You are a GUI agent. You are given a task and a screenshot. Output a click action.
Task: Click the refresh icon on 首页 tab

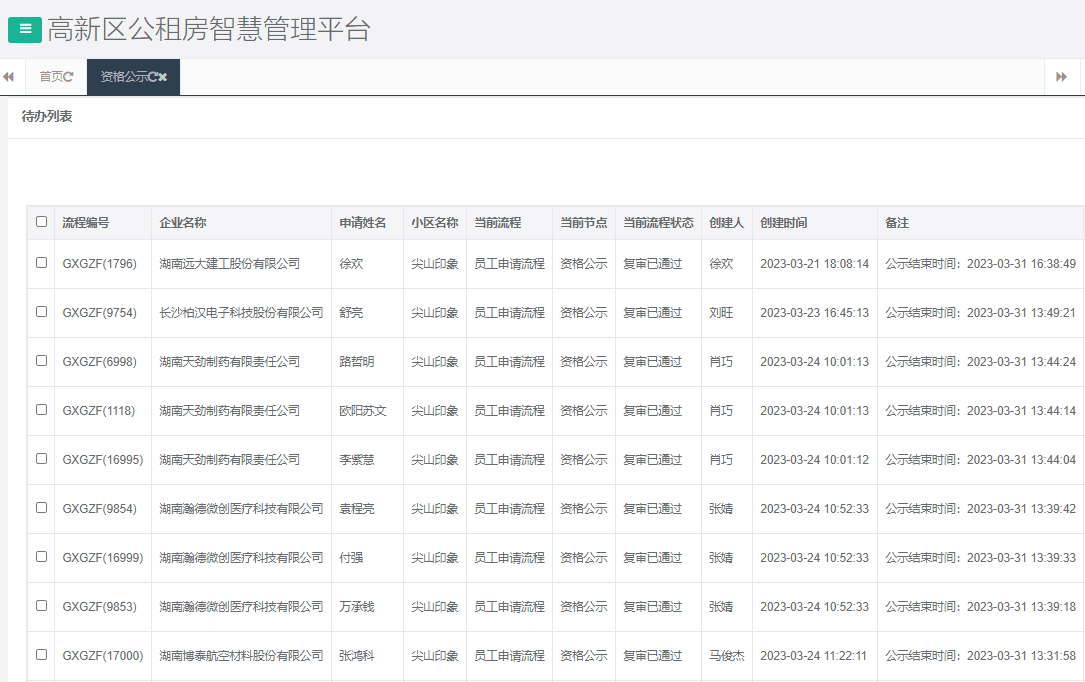click(x=70, y=76)
